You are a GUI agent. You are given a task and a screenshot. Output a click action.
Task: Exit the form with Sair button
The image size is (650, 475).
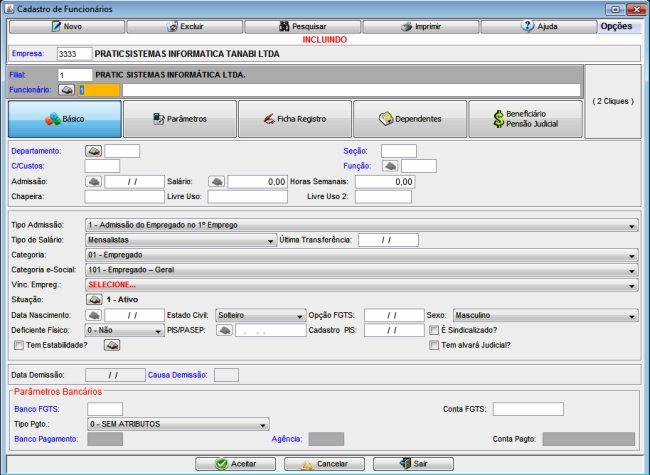click(413, 464)
